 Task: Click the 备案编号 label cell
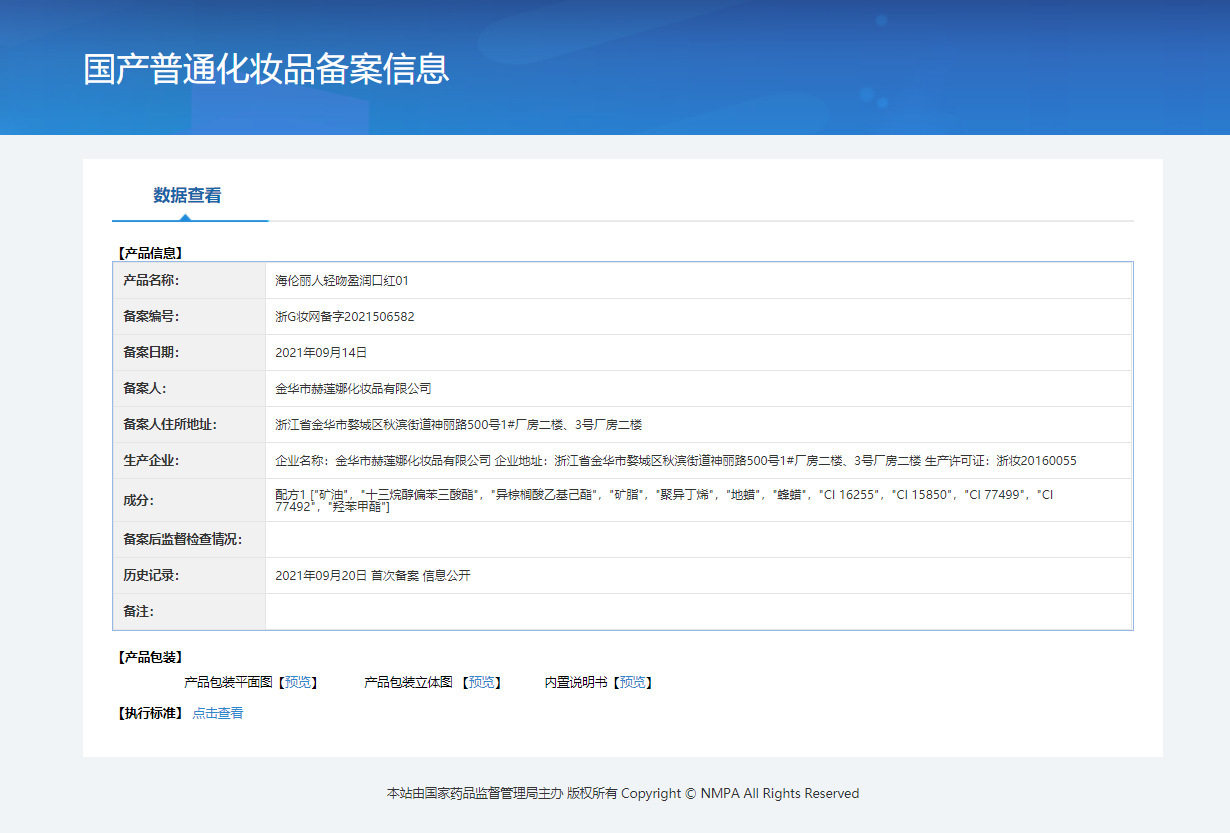point(189,317)
